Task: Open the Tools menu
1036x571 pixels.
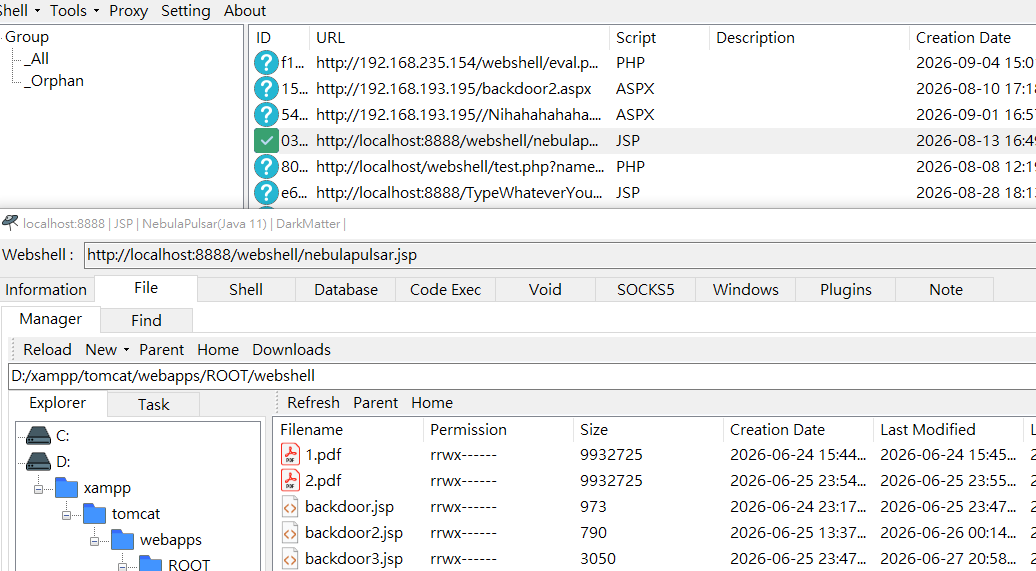Action: pos(74,11)
